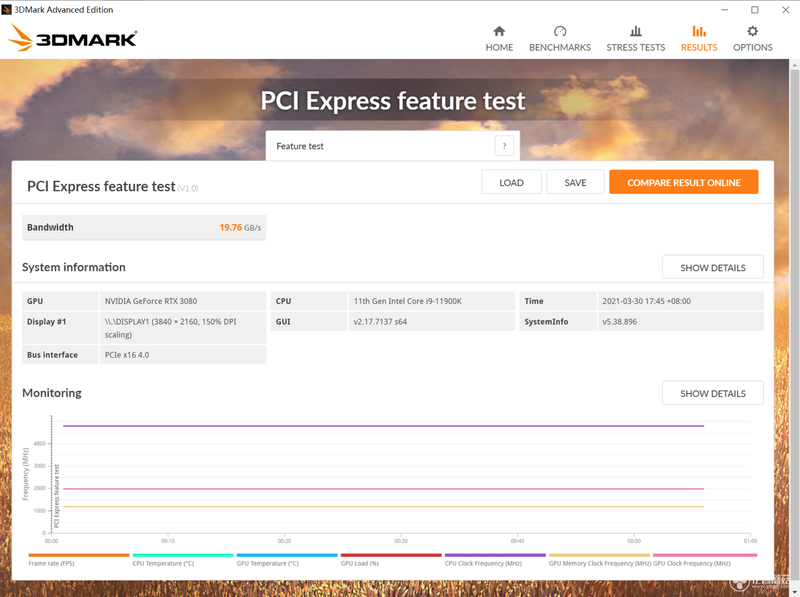Show details for System information
Image resolution: width=800 pixels, height=597 pixels.
tap(713, 267)
